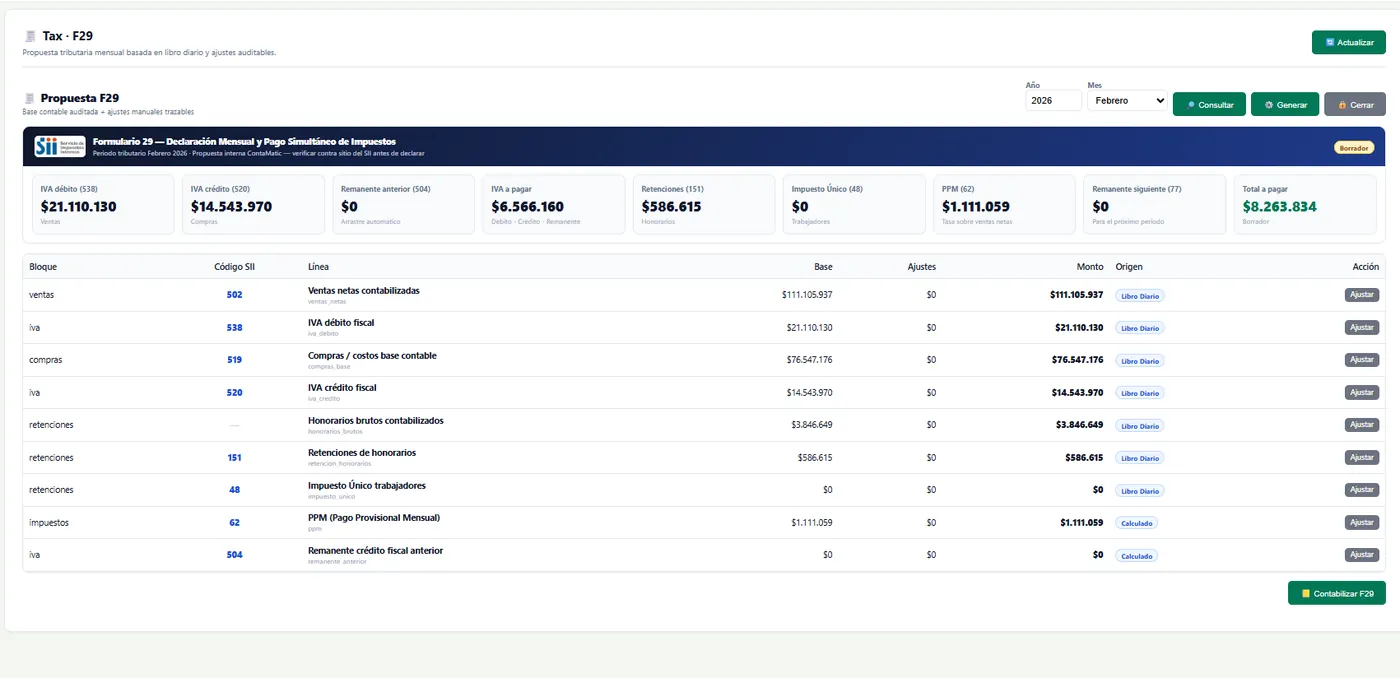Run query with the Consultar button

click(1209, 104)
